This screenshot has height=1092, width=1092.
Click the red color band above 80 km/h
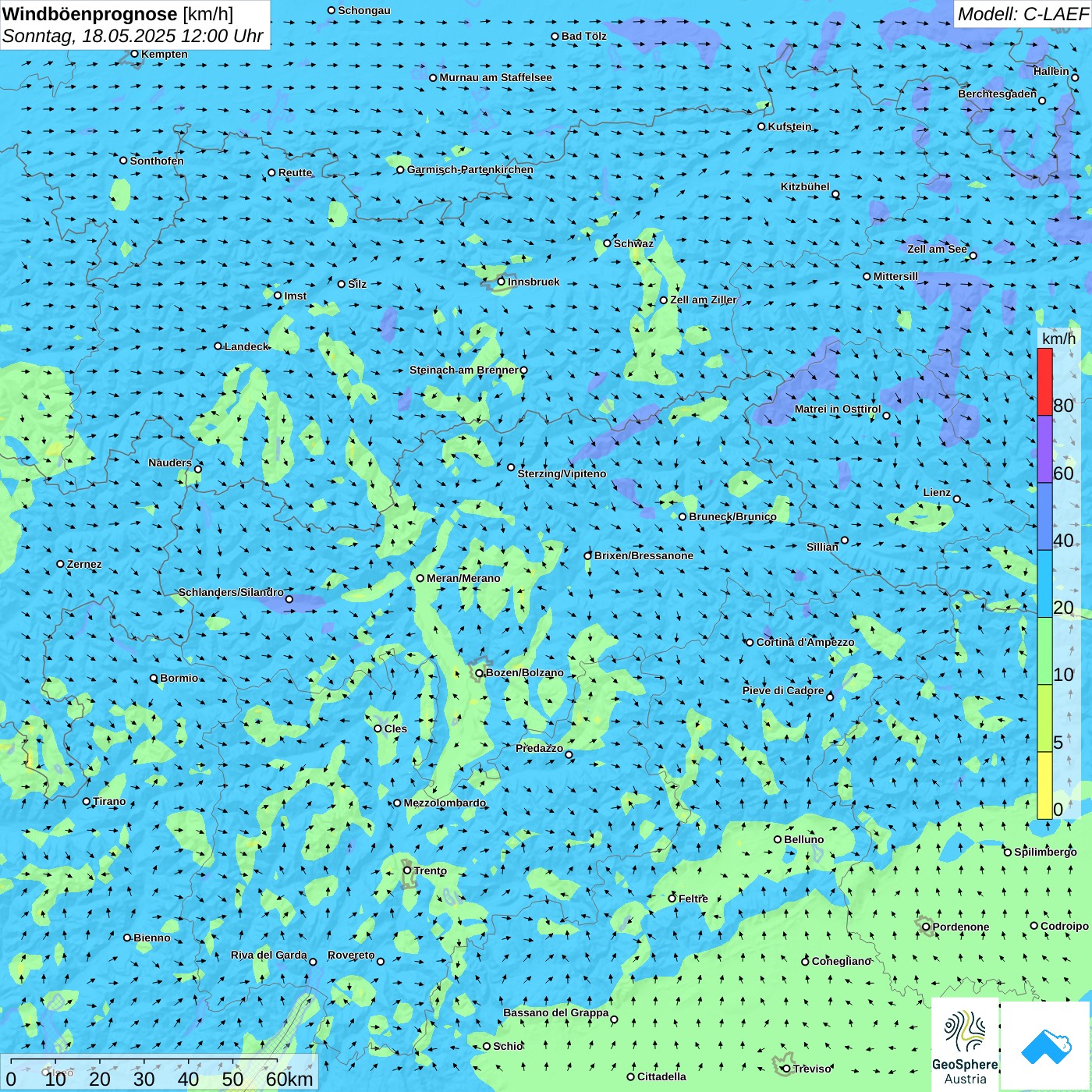click(x=1044, y=381)
